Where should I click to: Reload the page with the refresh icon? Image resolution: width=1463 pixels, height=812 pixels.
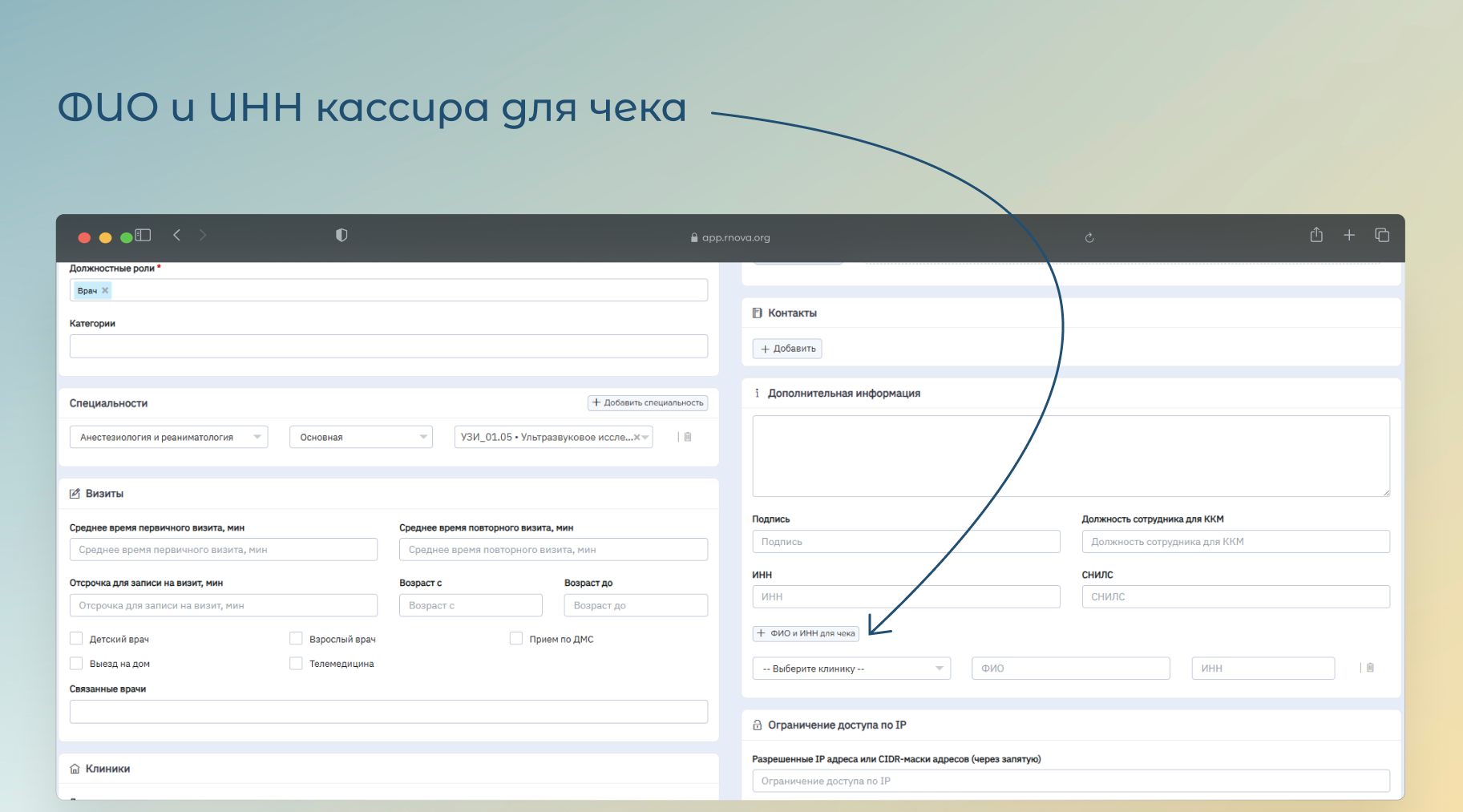click(1089, 238)
